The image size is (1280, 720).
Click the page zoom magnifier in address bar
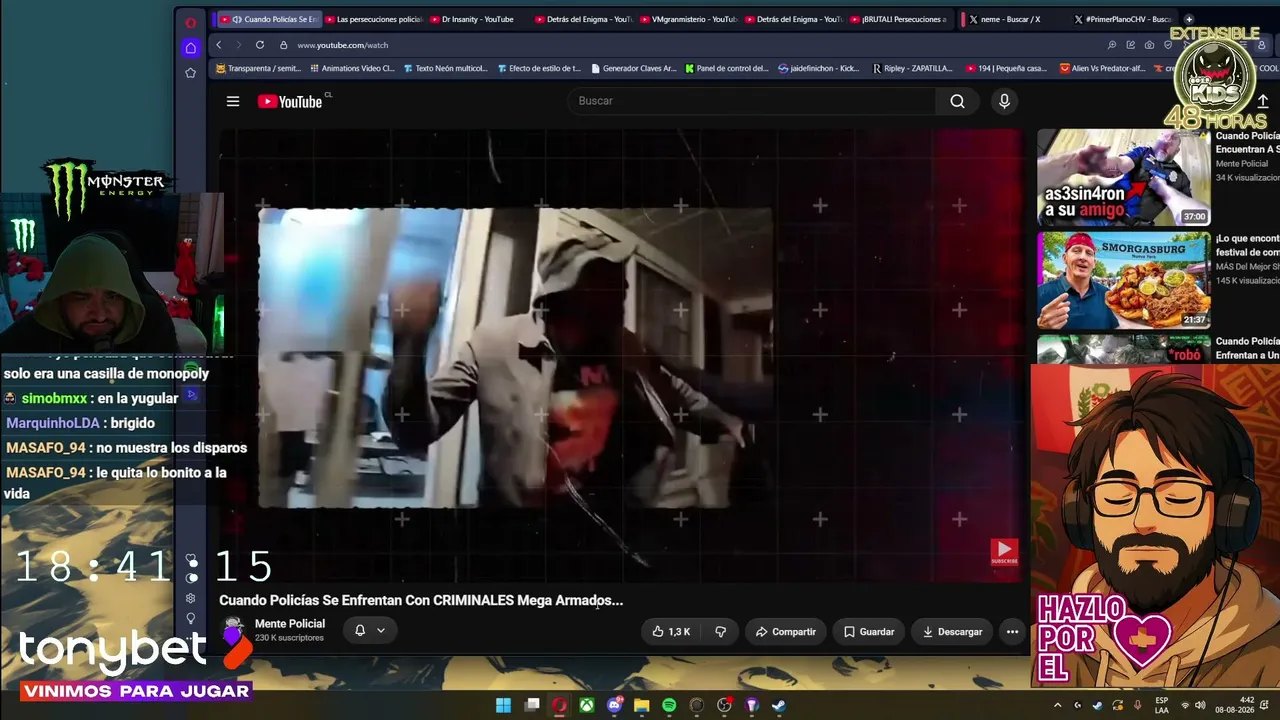click(x=1112, y=45)
